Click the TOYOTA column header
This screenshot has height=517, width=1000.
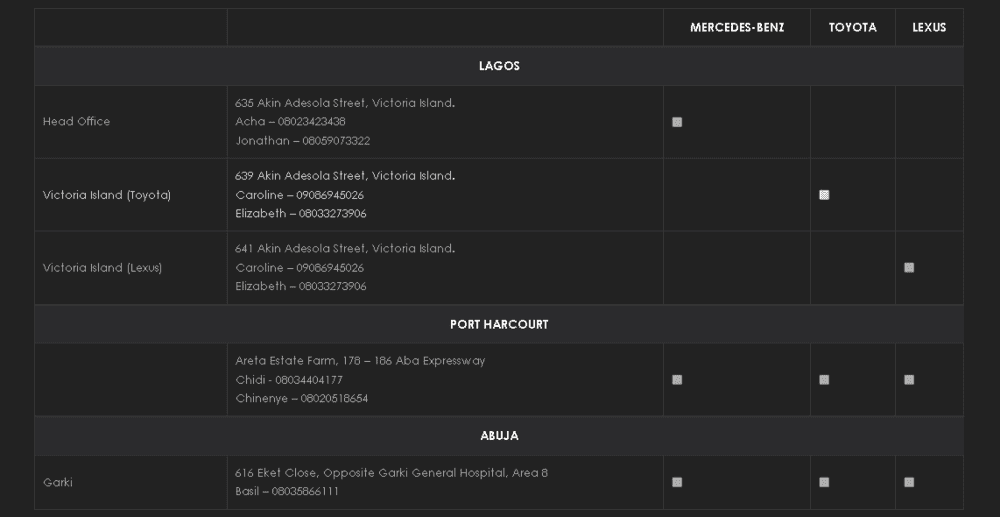852,28
